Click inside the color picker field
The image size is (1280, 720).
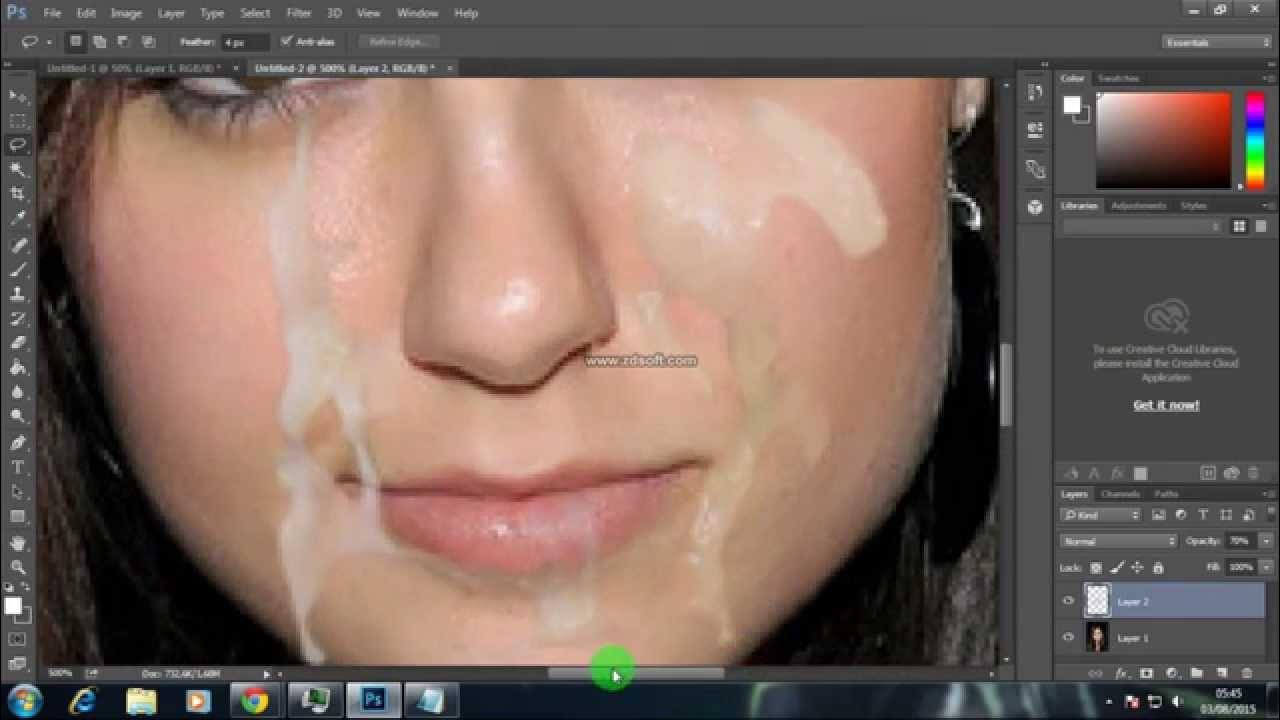click(x=1163, y=140)
